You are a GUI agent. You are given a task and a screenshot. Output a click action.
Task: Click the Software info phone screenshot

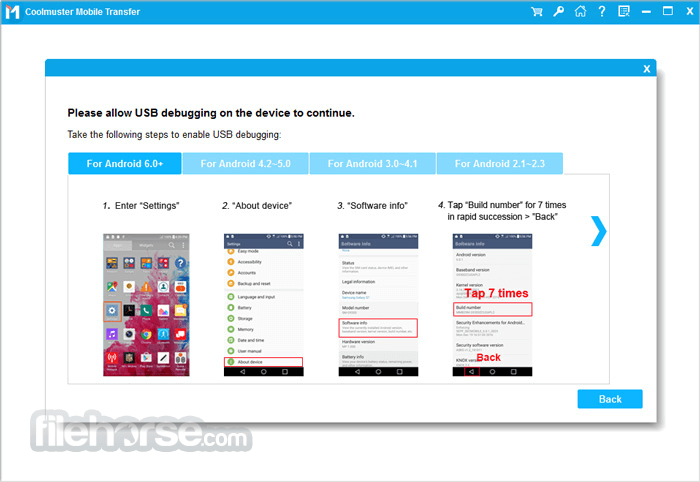tap(378, 305)
